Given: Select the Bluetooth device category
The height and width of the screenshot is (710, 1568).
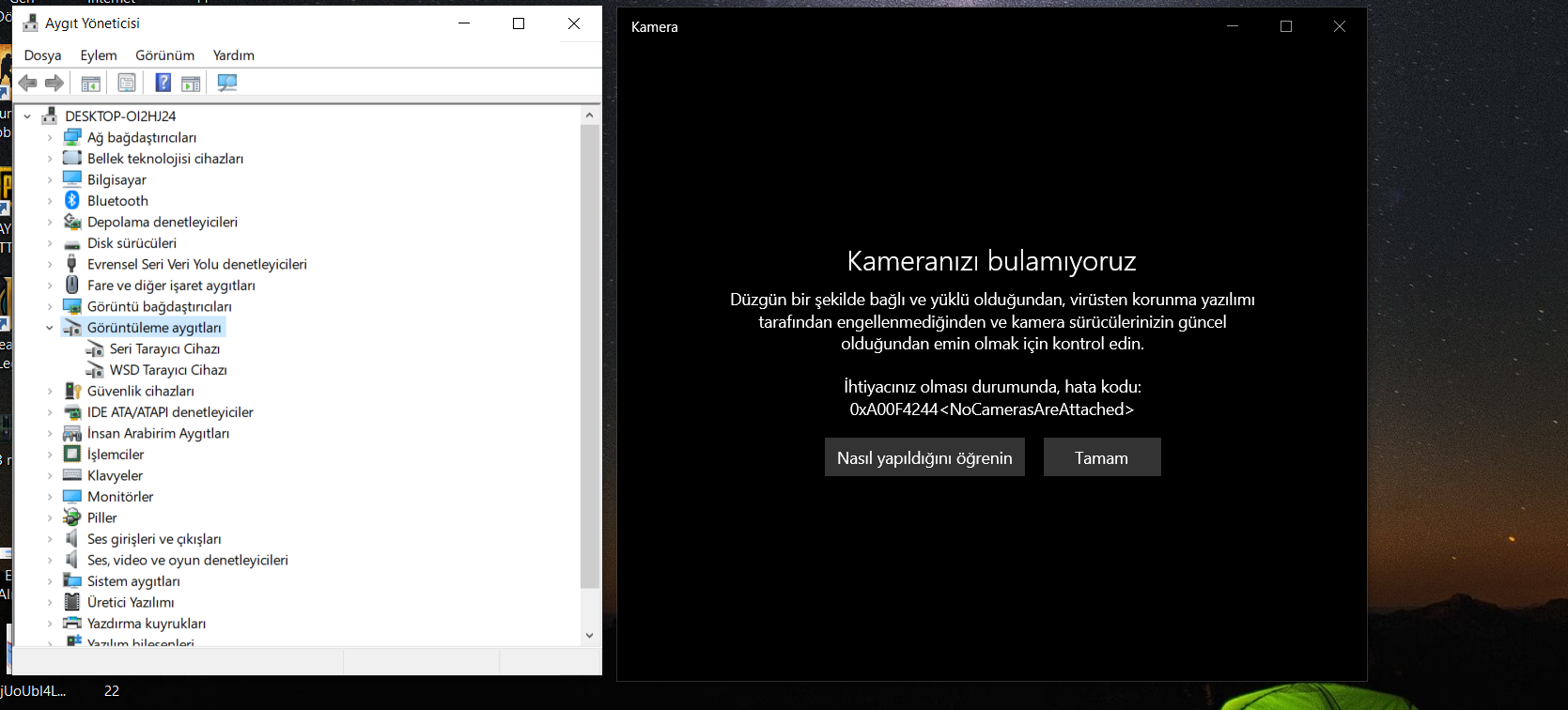Looking at the screenshot, I should [x=117, y=201].
